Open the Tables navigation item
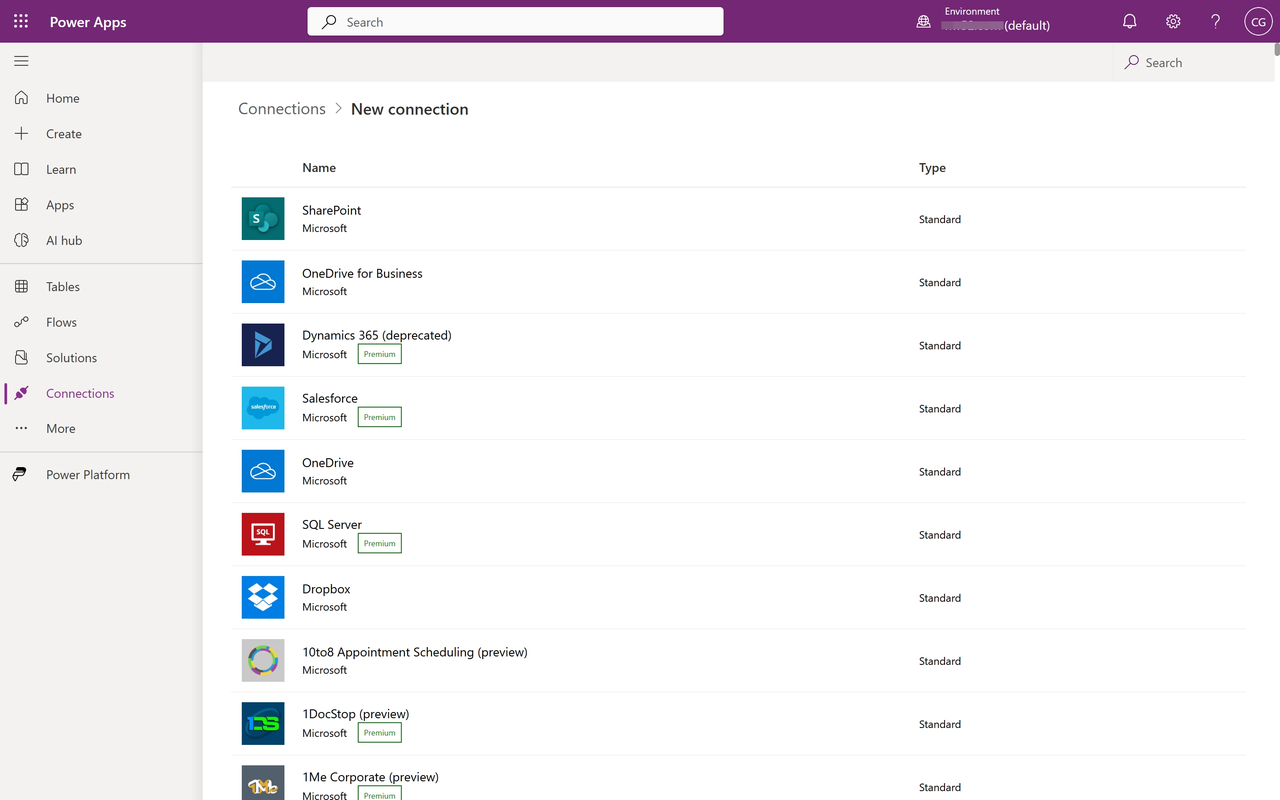Screen dimensions: 1280x800 click(x=101, y=286)
